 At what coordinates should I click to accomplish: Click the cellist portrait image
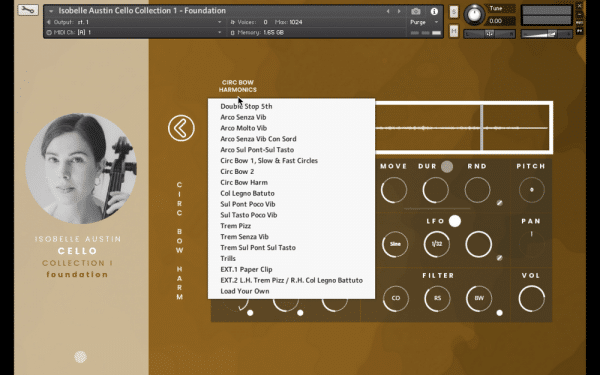coord(81,168)
